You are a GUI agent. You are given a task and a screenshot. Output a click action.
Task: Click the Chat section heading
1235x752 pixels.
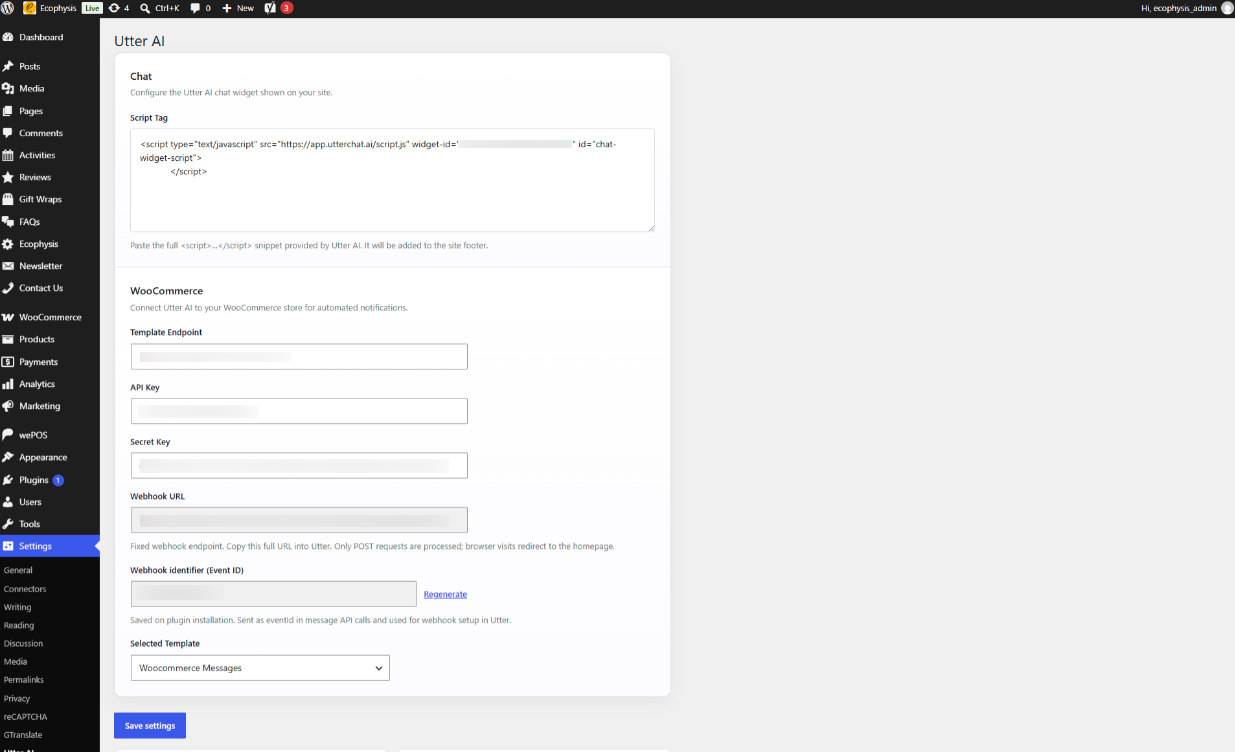pos(141,76)
